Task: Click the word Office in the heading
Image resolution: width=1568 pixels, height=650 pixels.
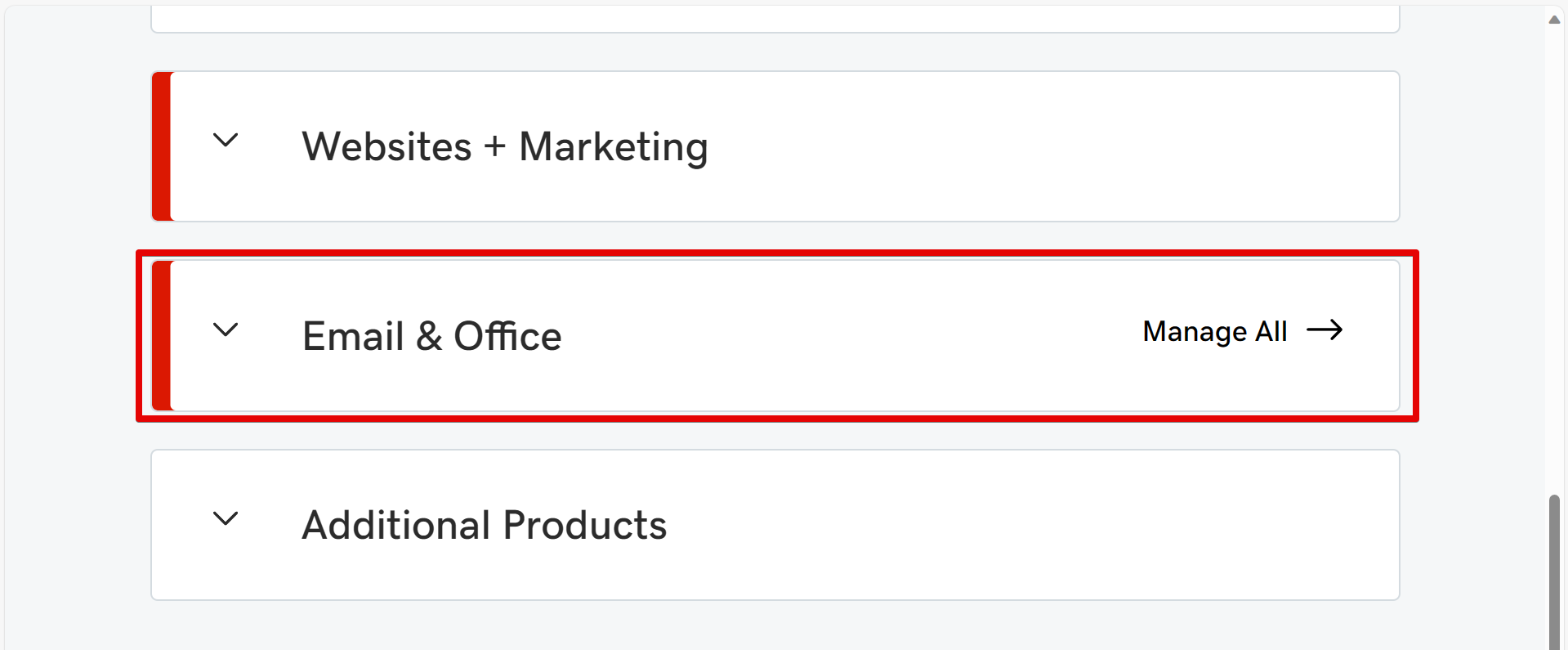Action: coord(507,336)
